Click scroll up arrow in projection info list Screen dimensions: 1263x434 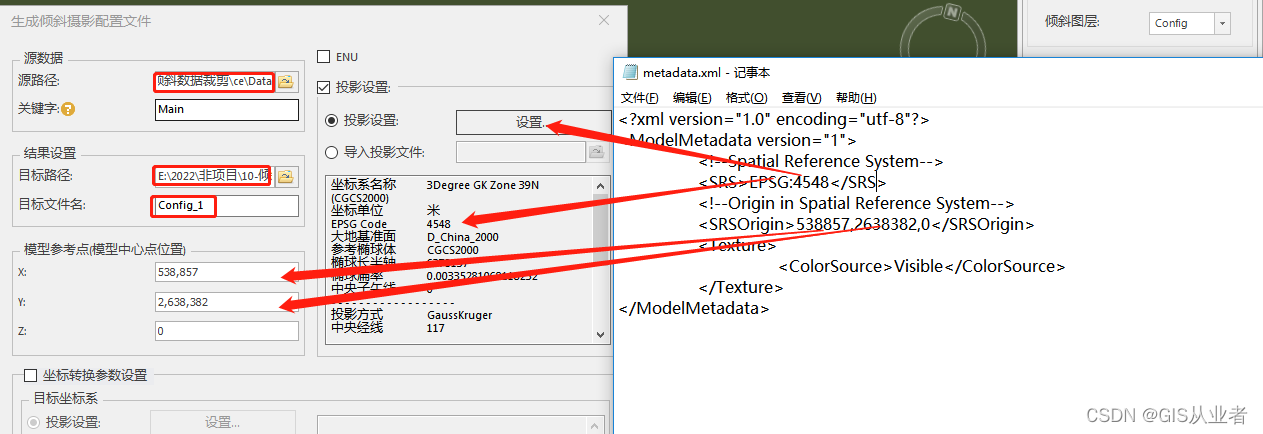[x=601, y=187]
